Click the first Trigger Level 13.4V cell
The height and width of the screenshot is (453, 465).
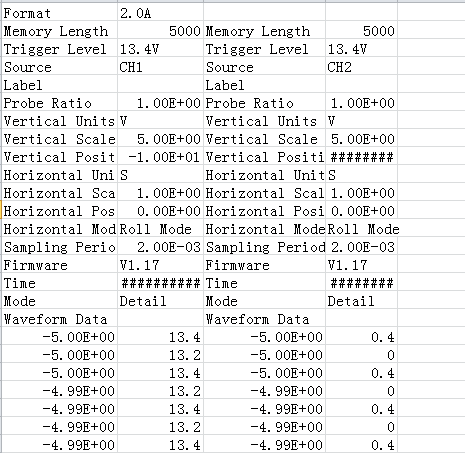pos(160,49)
